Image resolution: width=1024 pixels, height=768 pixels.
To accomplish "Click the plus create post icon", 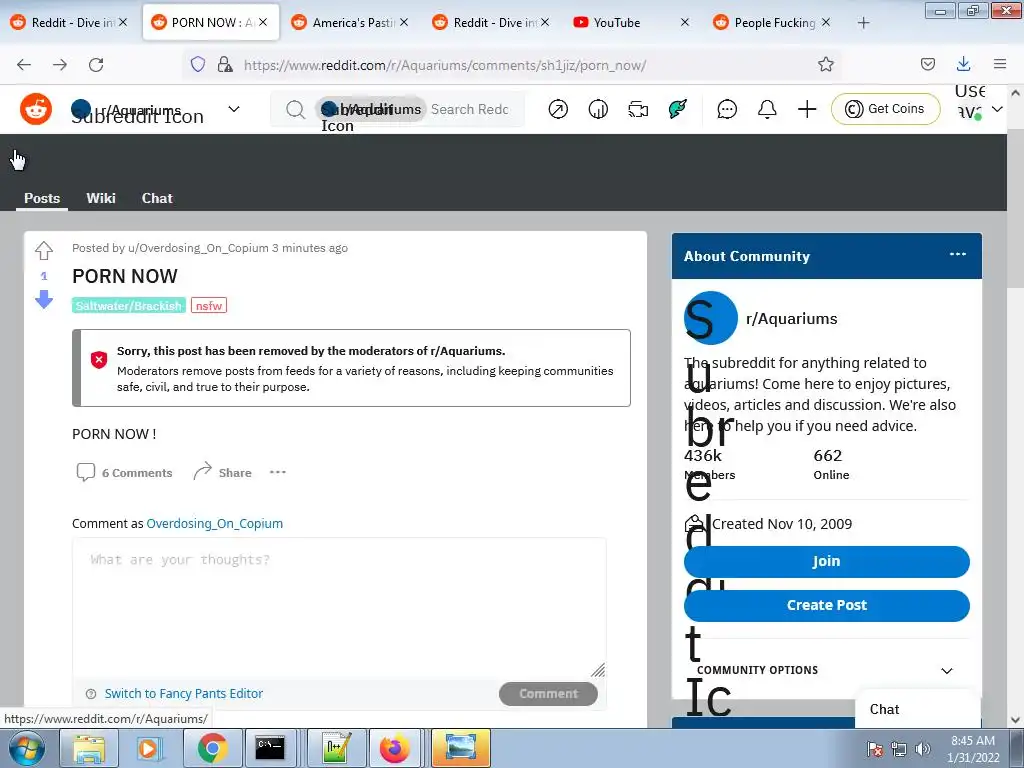I will tap(807, 109).
